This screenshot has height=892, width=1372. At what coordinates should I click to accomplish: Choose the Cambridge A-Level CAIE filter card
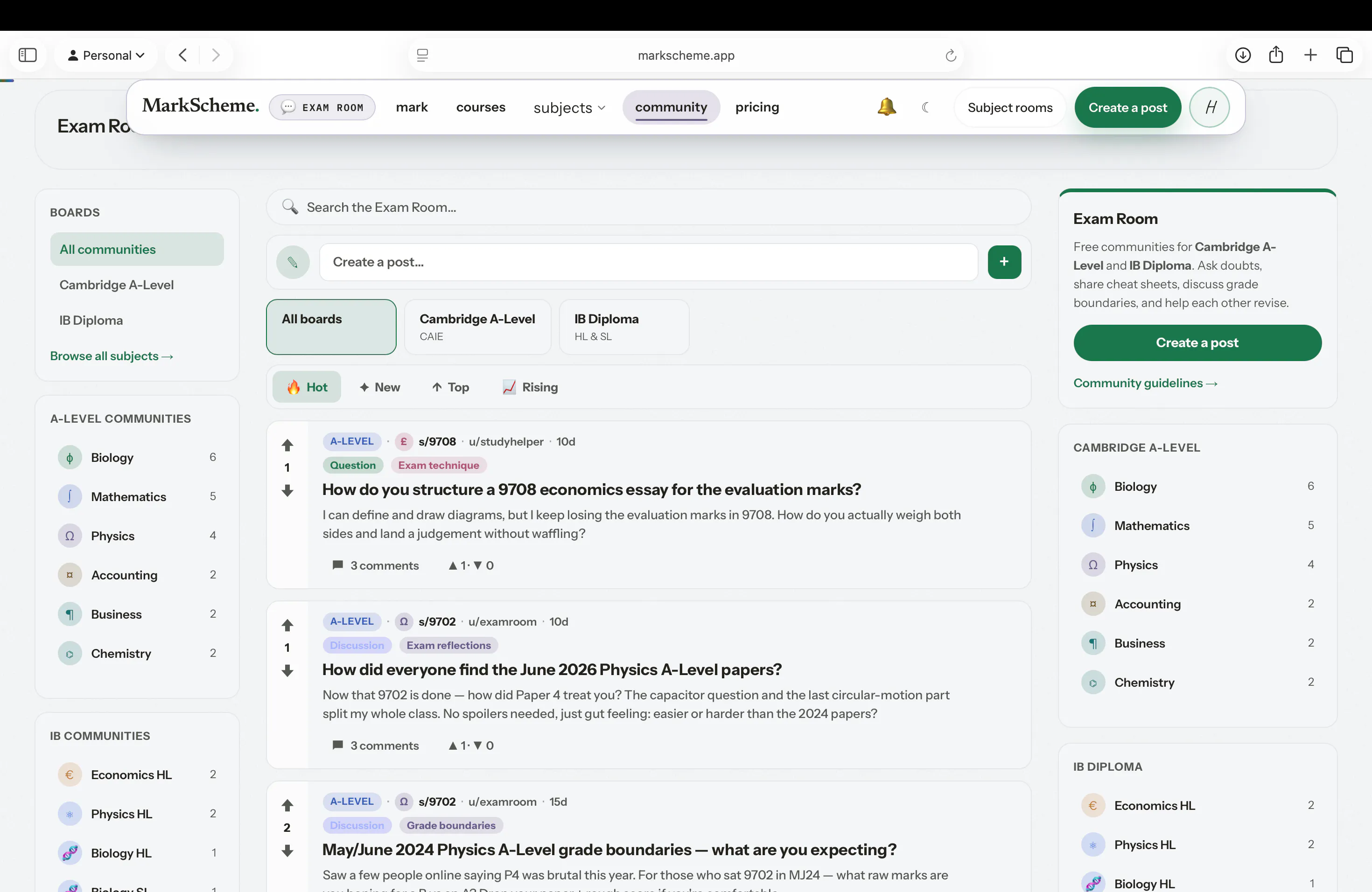477,327
